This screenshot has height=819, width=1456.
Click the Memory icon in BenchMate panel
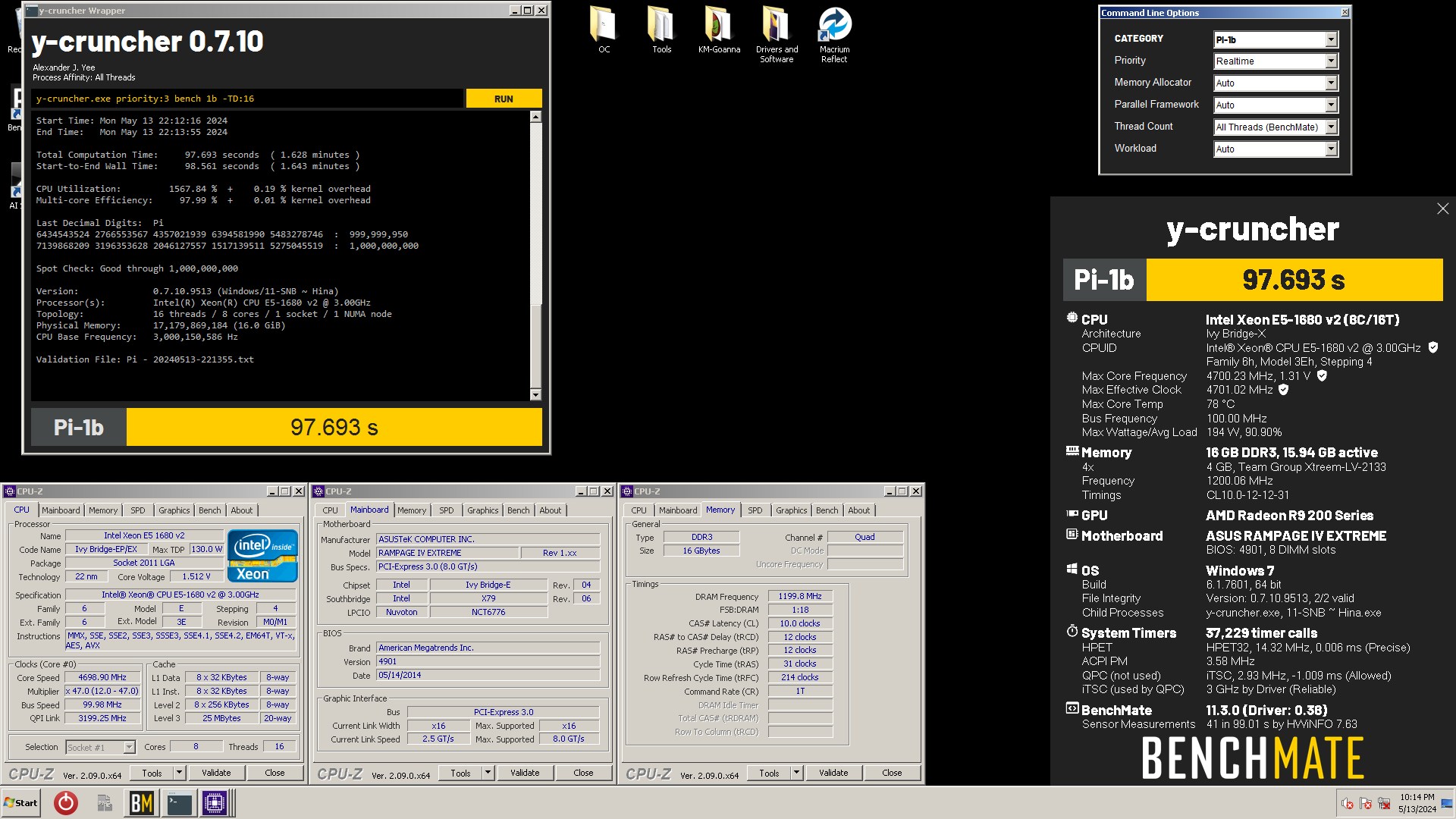[x=1072, y=450]
